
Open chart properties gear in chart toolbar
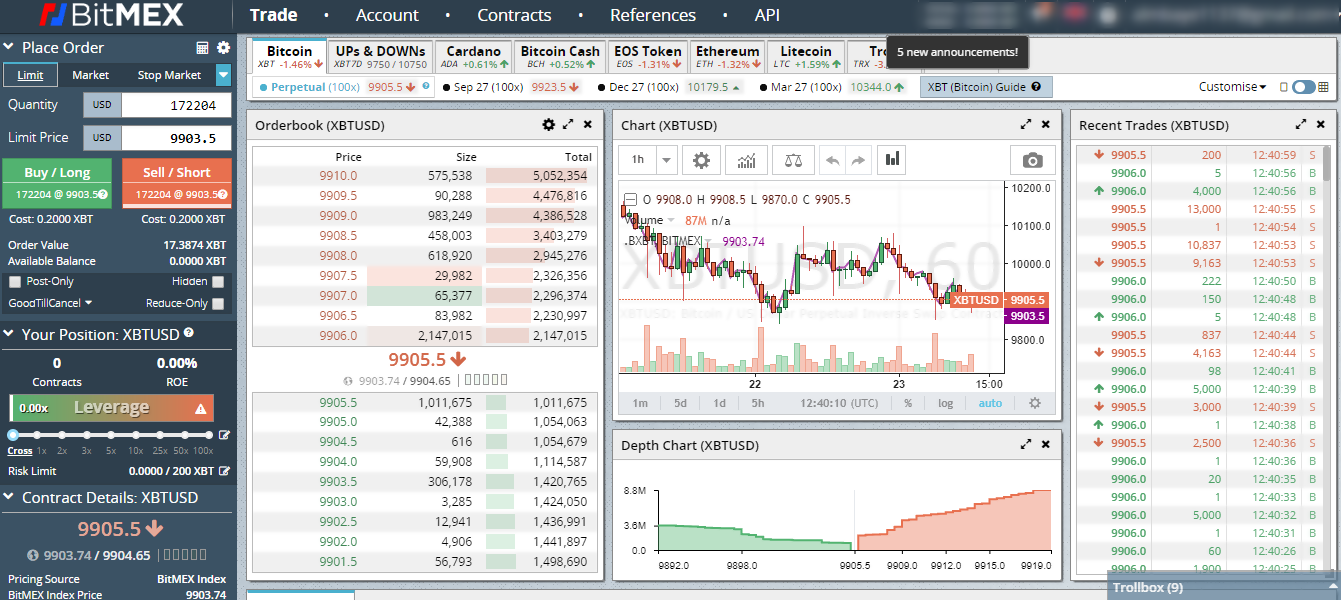point(702,160)
